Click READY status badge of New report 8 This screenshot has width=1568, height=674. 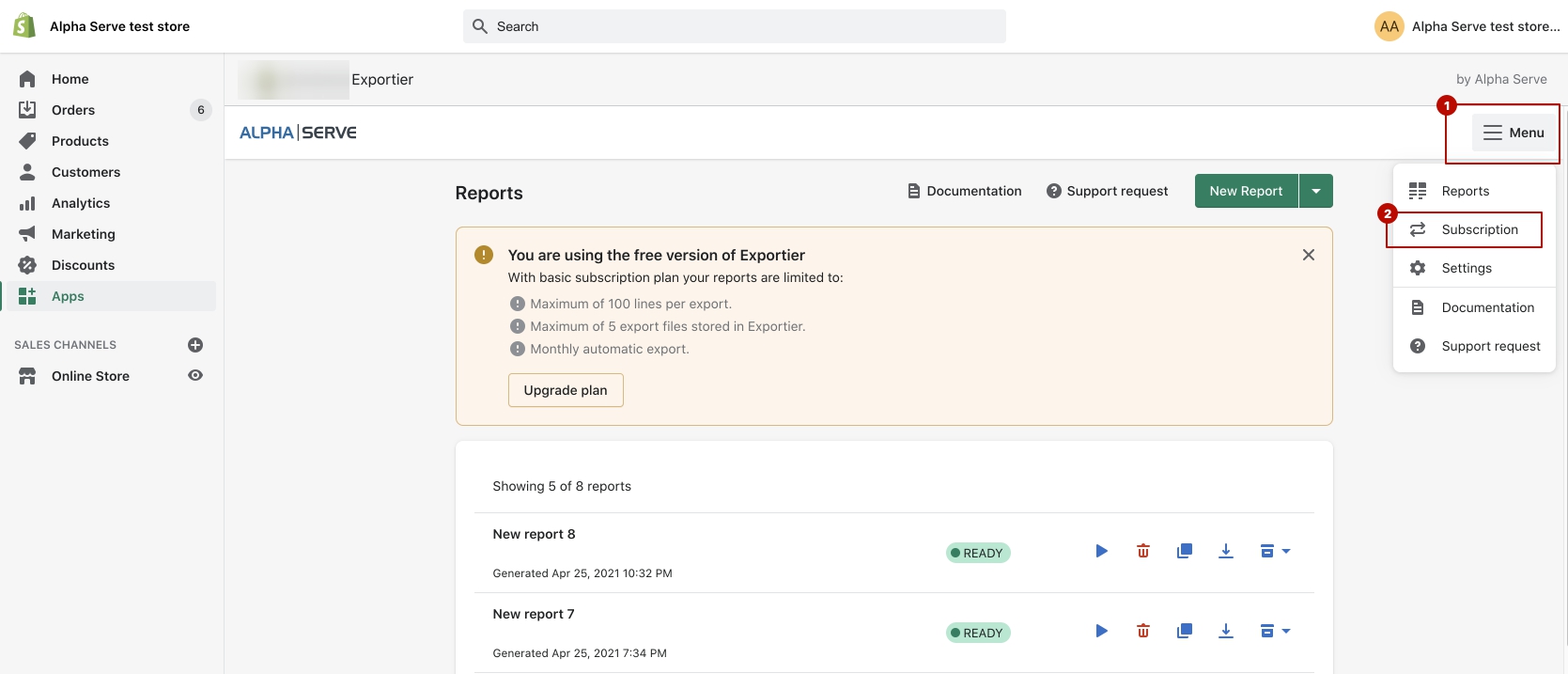[978, 553]
